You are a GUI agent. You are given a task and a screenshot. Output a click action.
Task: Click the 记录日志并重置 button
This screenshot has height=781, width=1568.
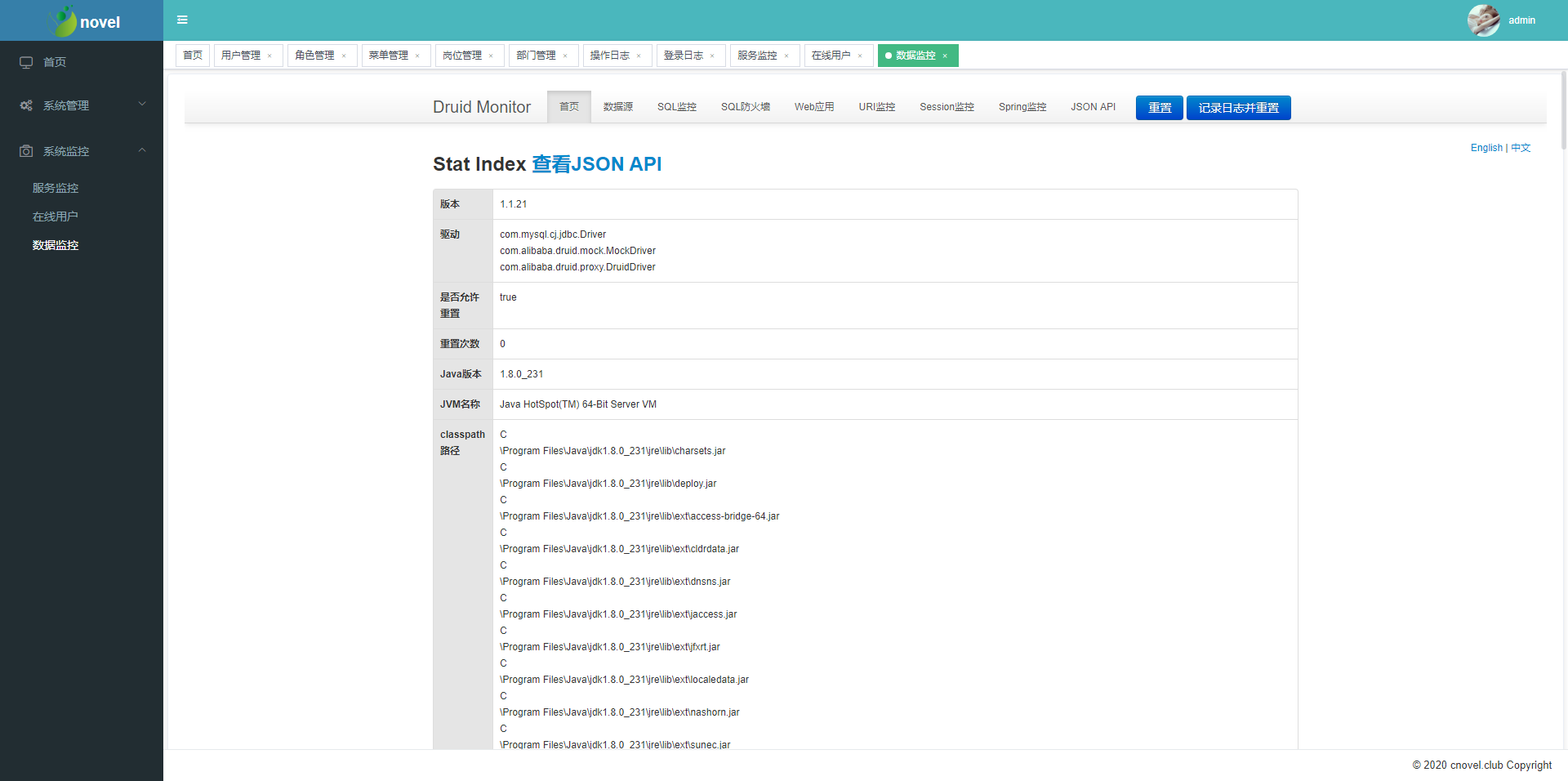[1239, 108]
